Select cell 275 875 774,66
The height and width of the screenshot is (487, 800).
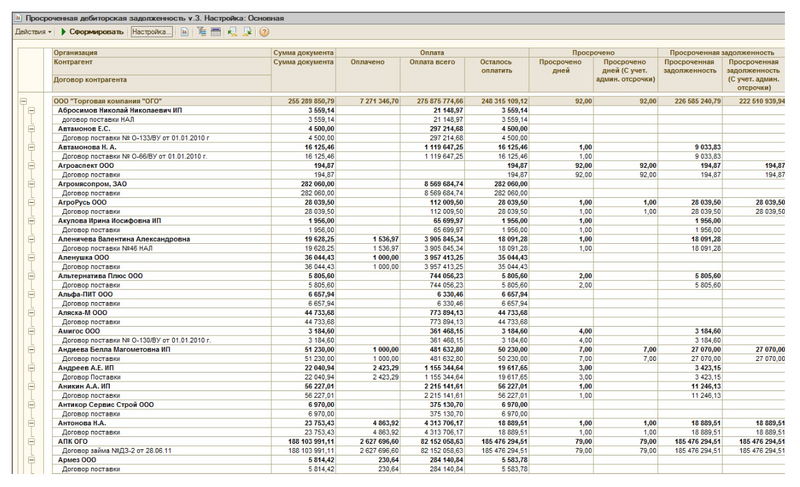click(x=432, y=101)
